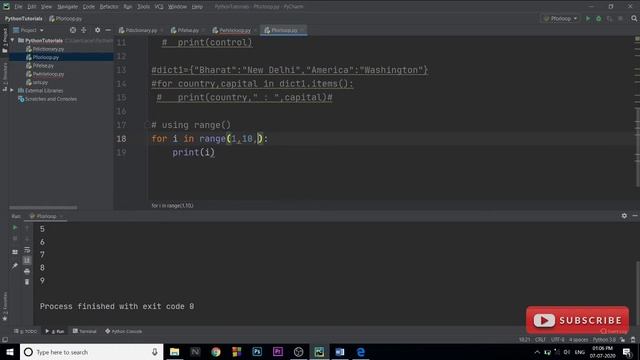The height and width of the screenshot is (360, 640).
Task: Collapse the PythonTutorials root folder
Action: [12, 40]
